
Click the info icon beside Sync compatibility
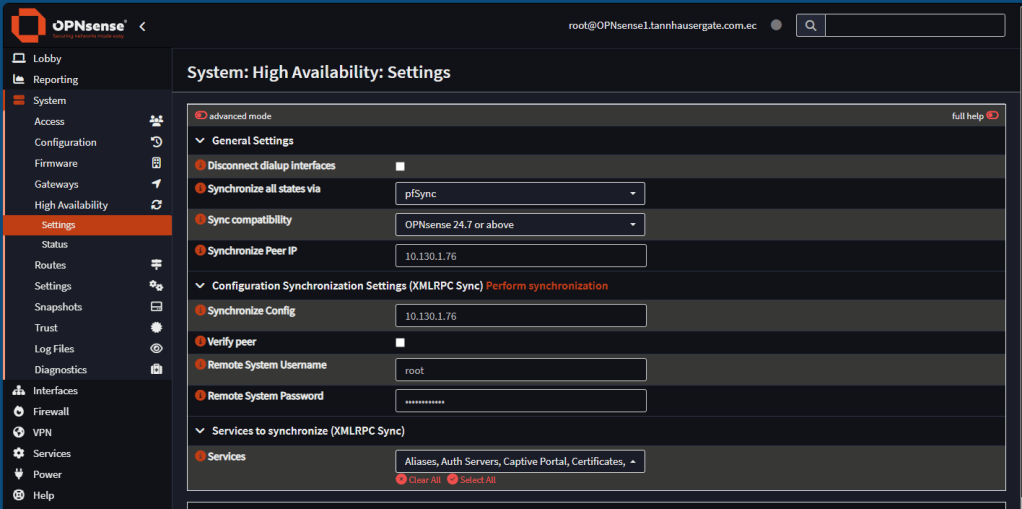[200, 220]
